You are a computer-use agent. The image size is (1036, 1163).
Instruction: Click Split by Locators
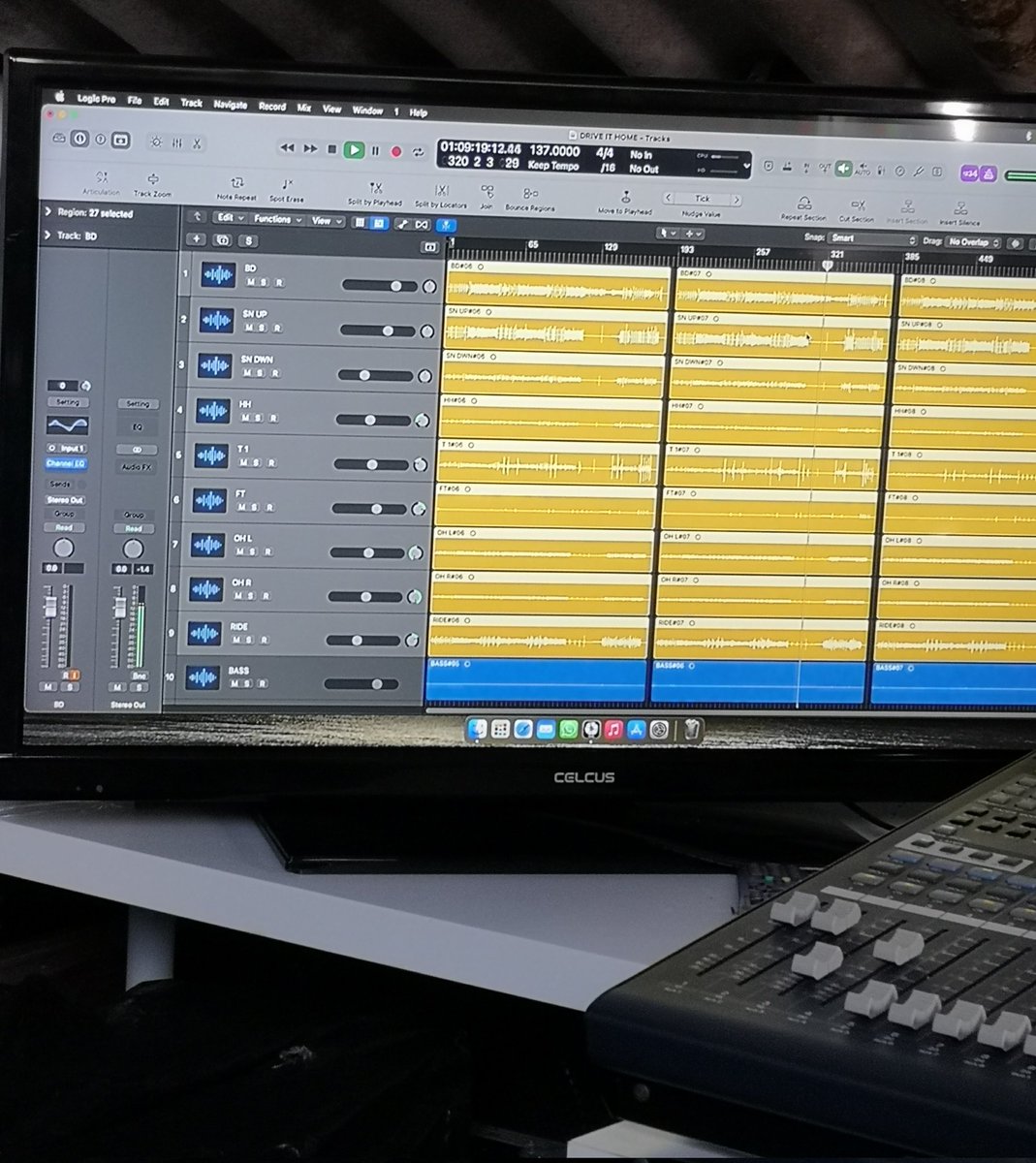[x=441, y=196]
